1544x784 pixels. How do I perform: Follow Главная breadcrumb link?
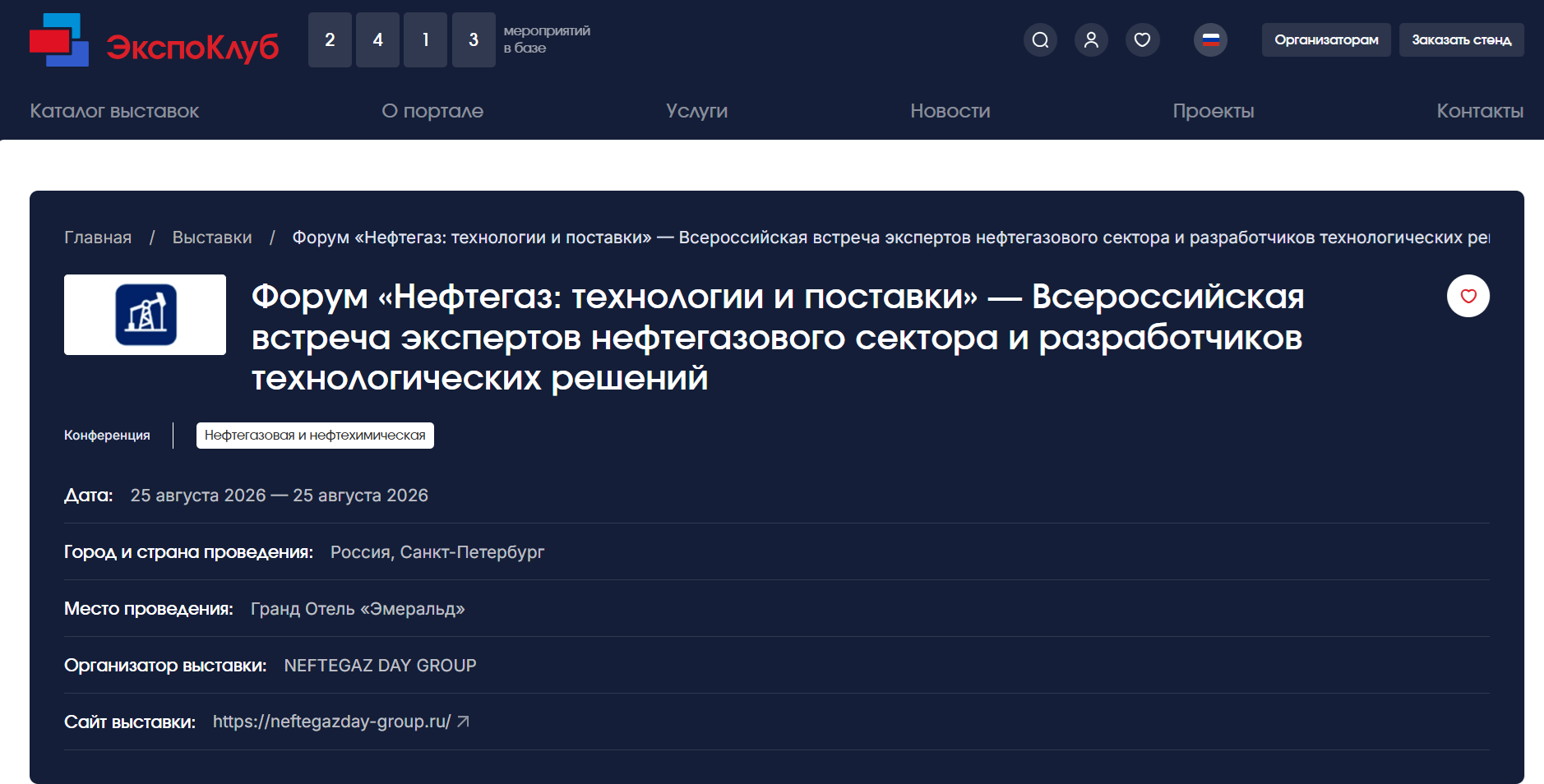coord(98,238)
